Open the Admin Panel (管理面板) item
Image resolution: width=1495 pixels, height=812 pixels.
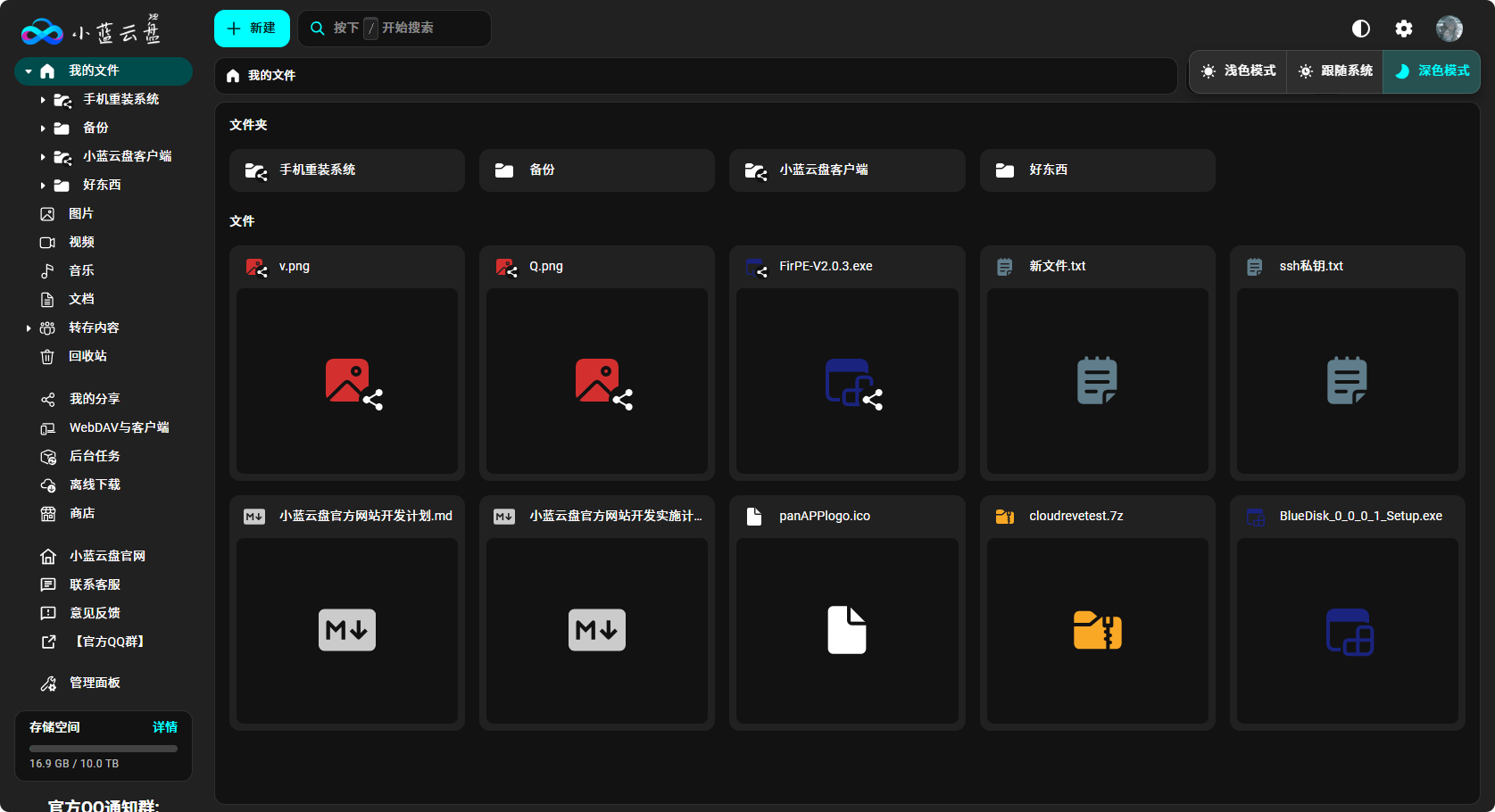pos(94,683)
